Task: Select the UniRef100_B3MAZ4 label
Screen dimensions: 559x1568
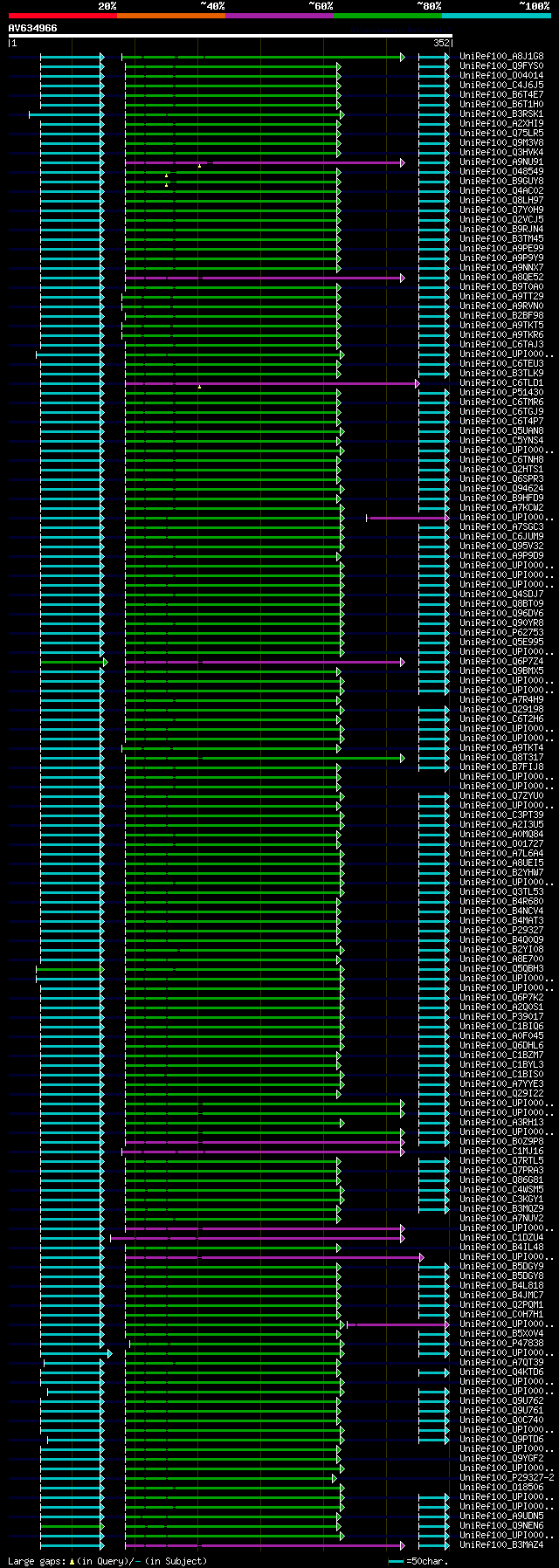Action: coord(501,1545)
